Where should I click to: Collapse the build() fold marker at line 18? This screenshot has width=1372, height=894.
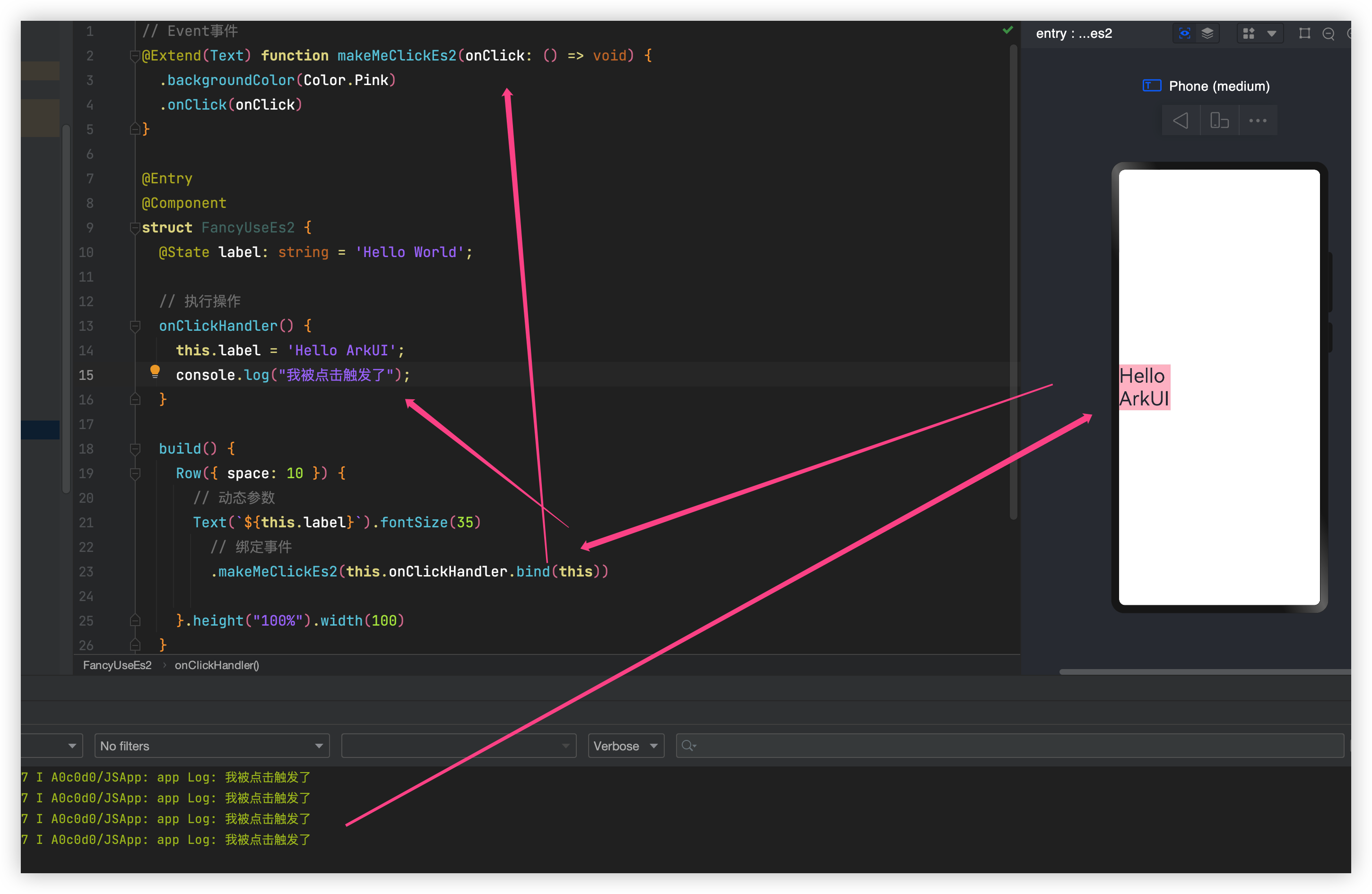135,449
